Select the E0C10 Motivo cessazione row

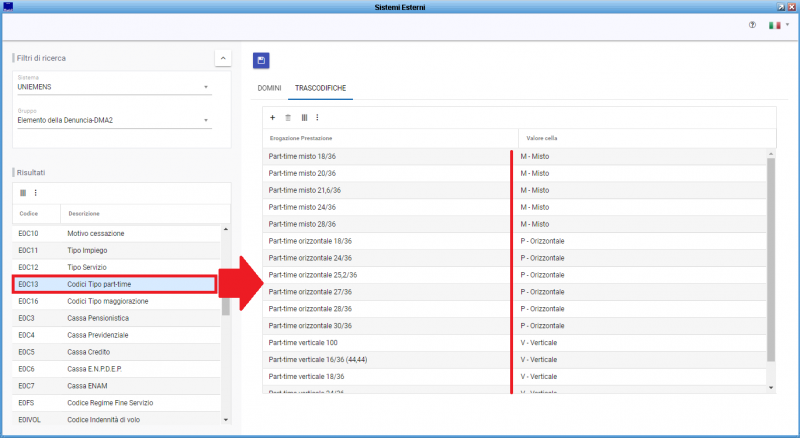(x=115, y=232)
